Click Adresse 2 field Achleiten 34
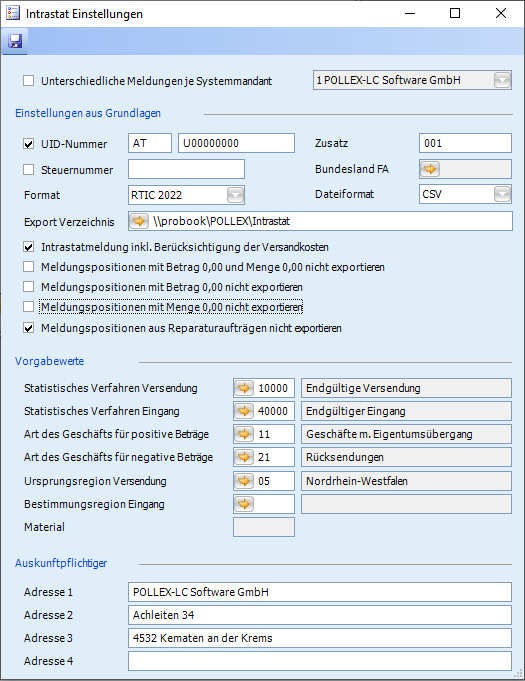The image size is (525, 681). [320, 615]
